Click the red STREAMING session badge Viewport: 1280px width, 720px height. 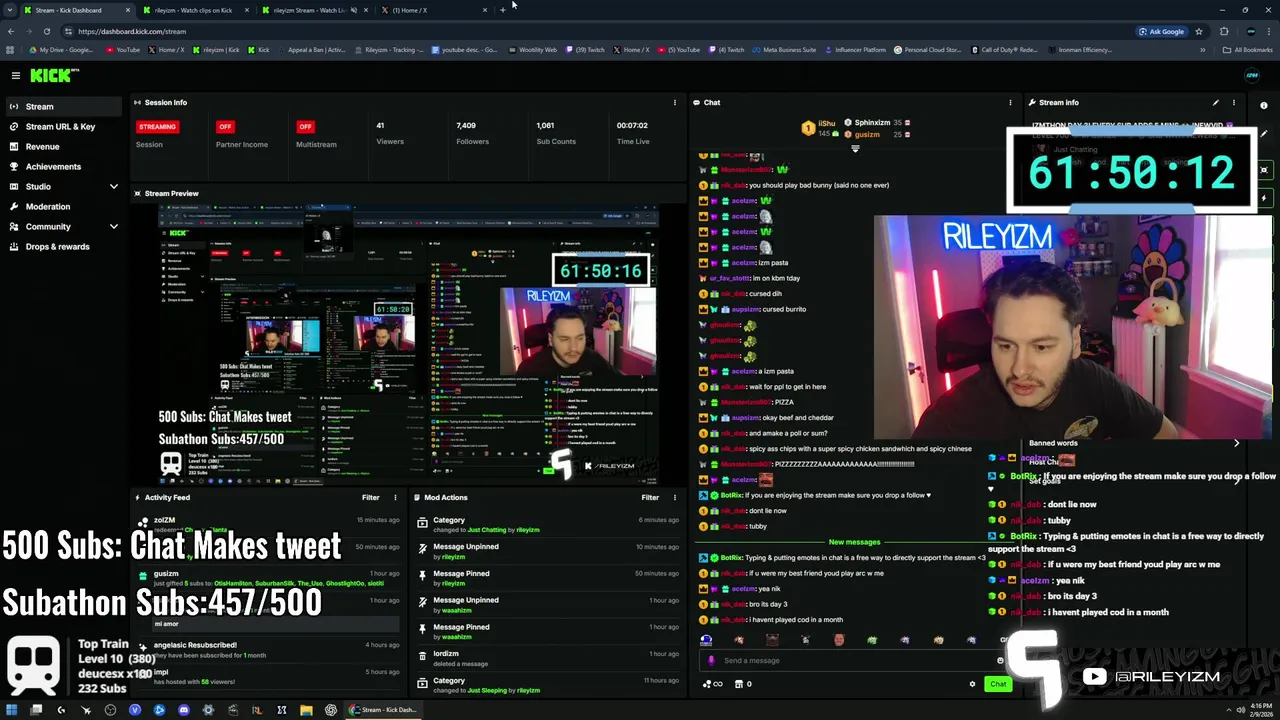click(157, 127)
